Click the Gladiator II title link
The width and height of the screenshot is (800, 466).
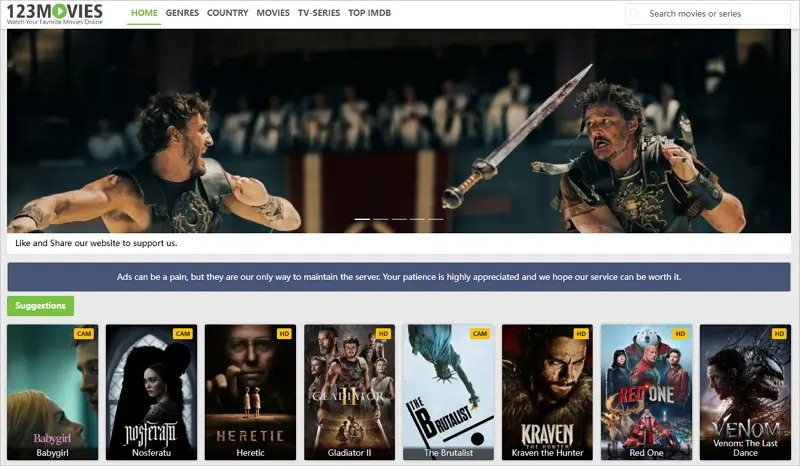pos(349,453)
